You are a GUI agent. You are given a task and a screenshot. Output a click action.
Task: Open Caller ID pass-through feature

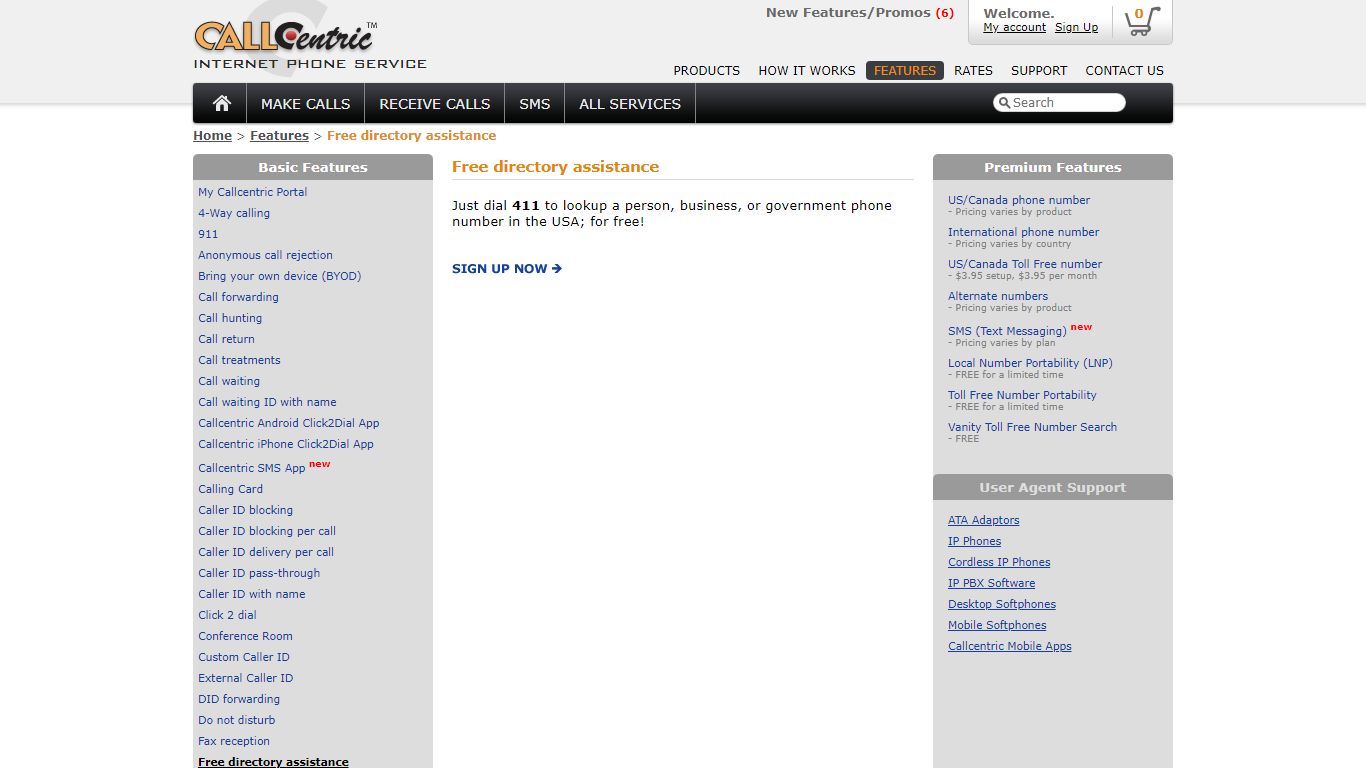click(259, 573)
